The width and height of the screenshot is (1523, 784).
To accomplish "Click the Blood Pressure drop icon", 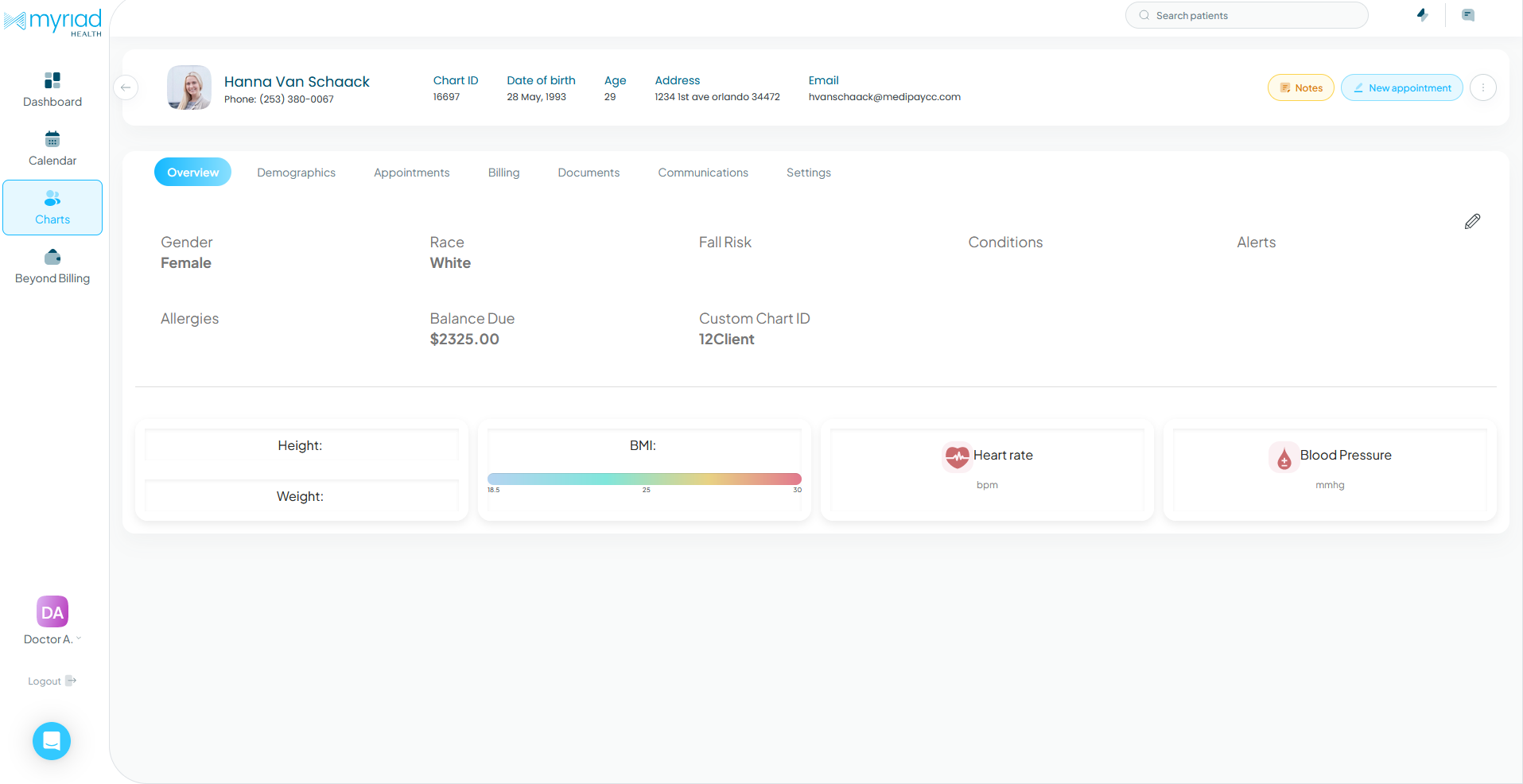I will 1284,458.
